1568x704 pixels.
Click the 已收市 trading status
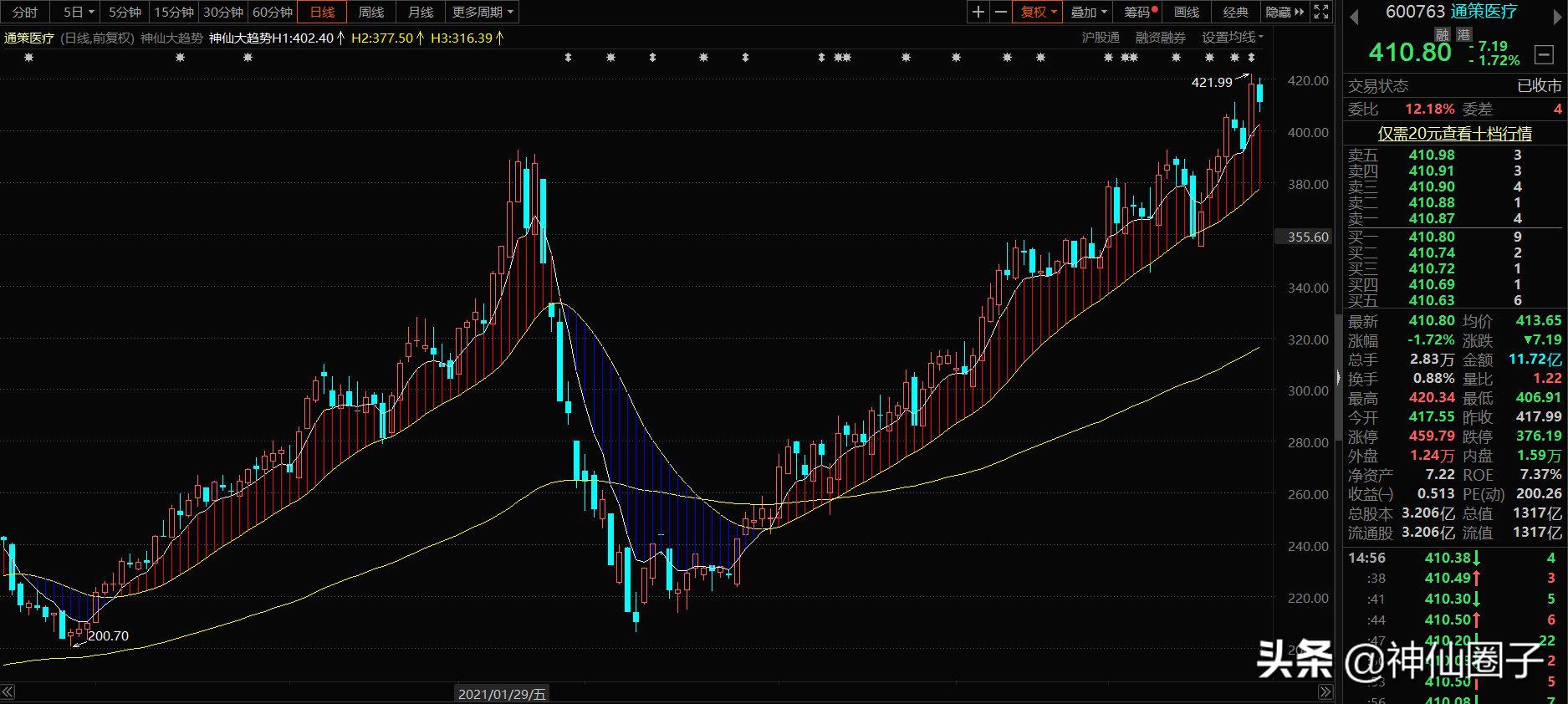click(x=1540, y=86)
